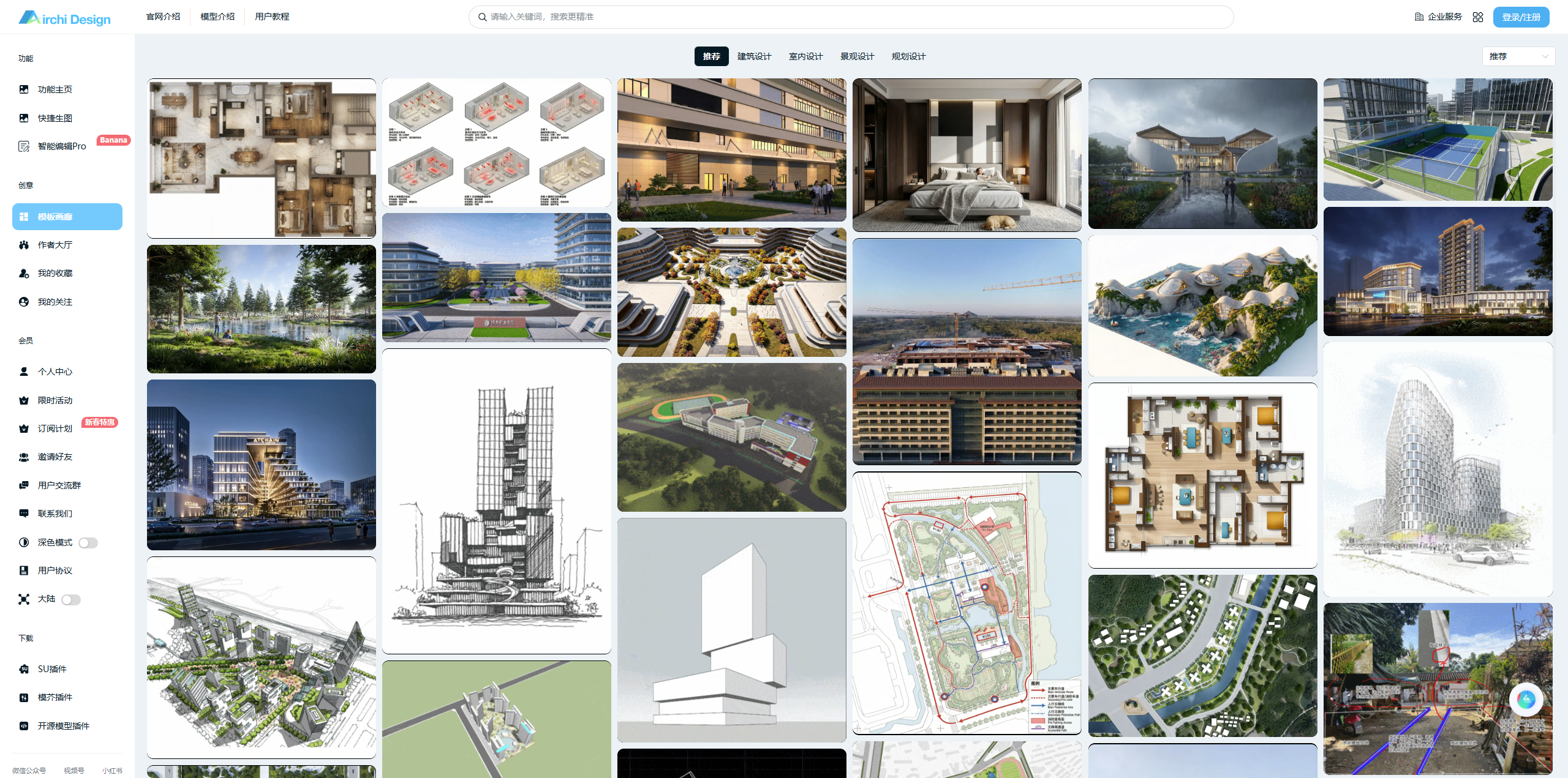Click the 功能主页 sidebar icon
Screen dimensions: 1568x778
click(x=24, y=89)
